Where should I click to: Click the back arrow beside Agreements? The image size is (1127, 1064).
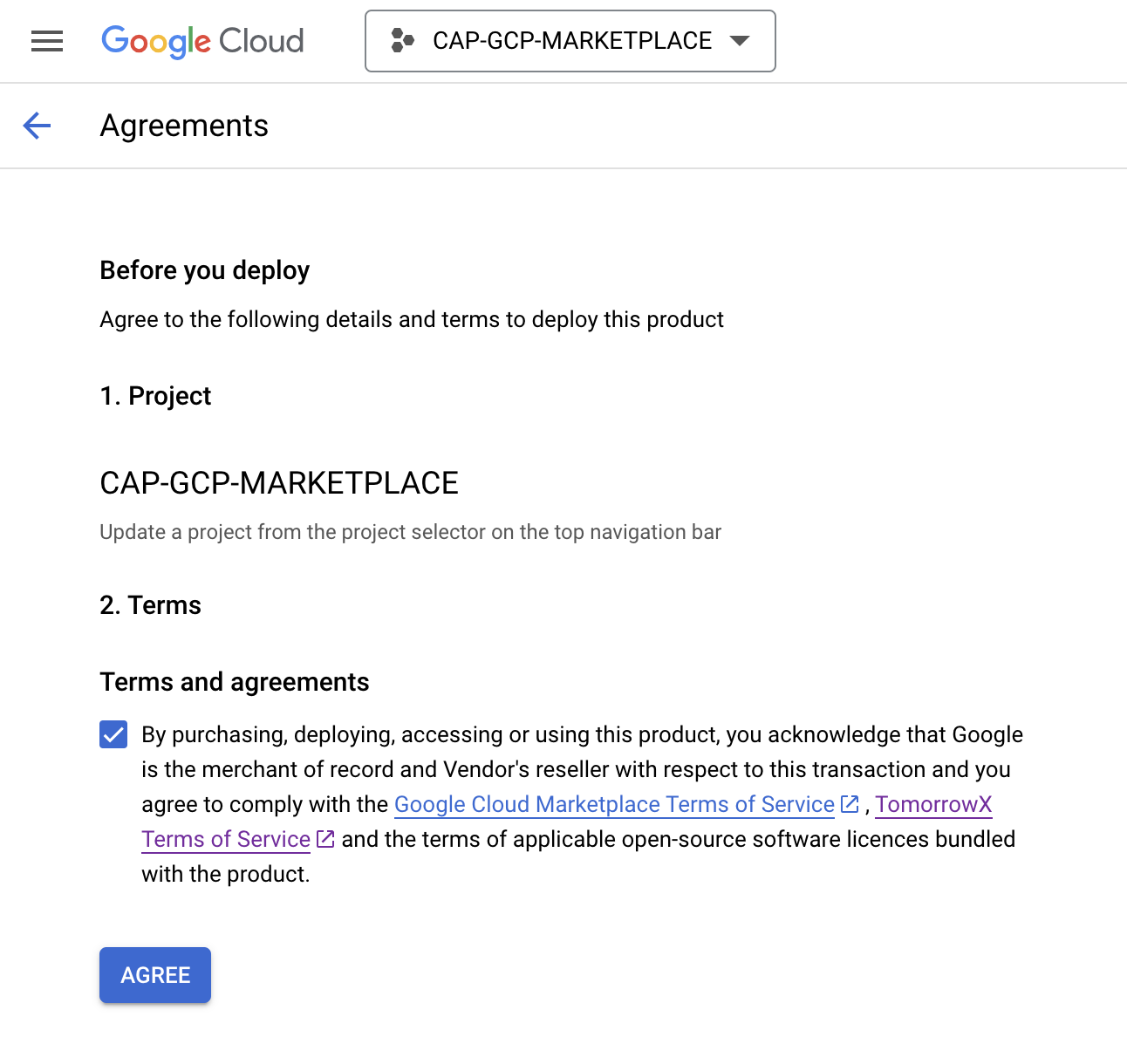(x=37, y=126)
